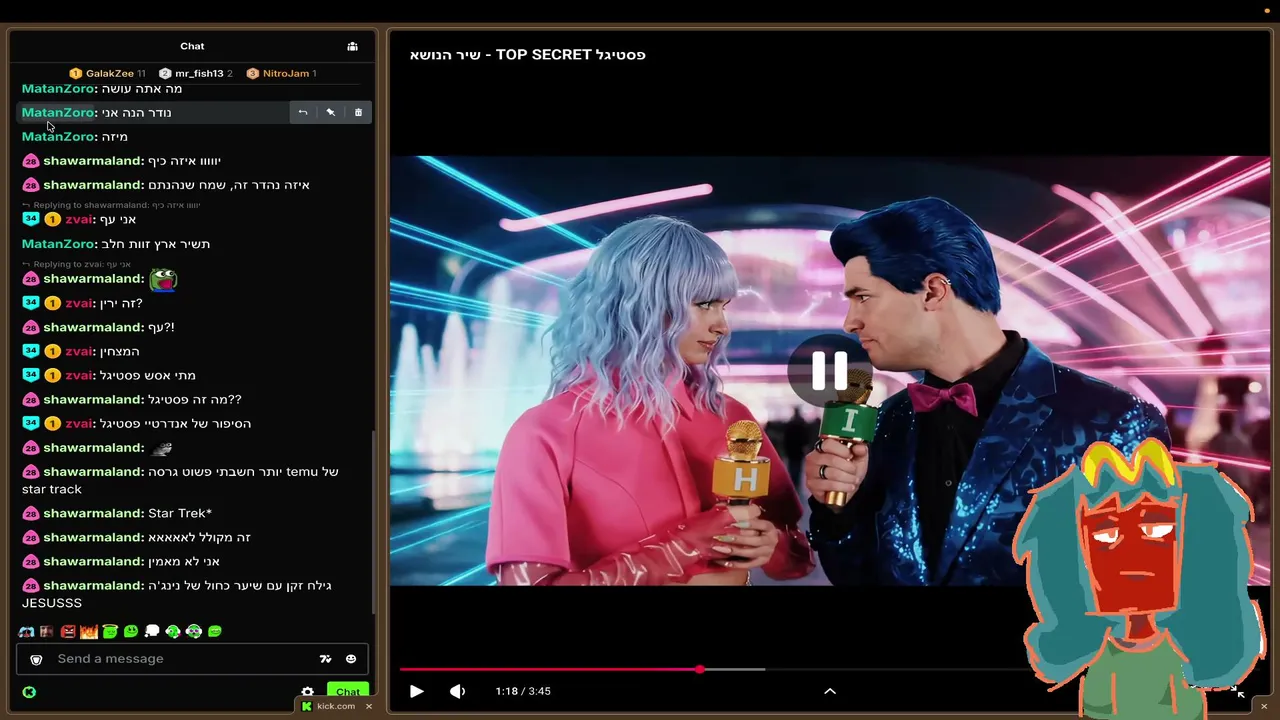This screenshot has width=1280, height=720.
Task: Click the kick.com favicon in overlay
Action: point(307,706)
